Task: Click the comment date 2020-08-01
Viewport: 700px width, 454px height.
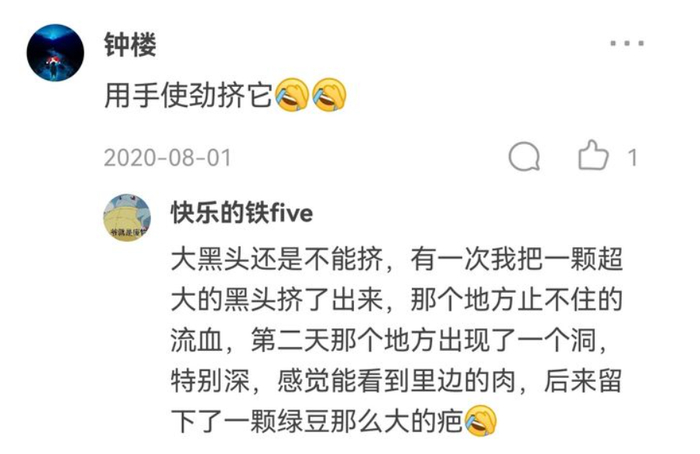Action: (168, 158)
